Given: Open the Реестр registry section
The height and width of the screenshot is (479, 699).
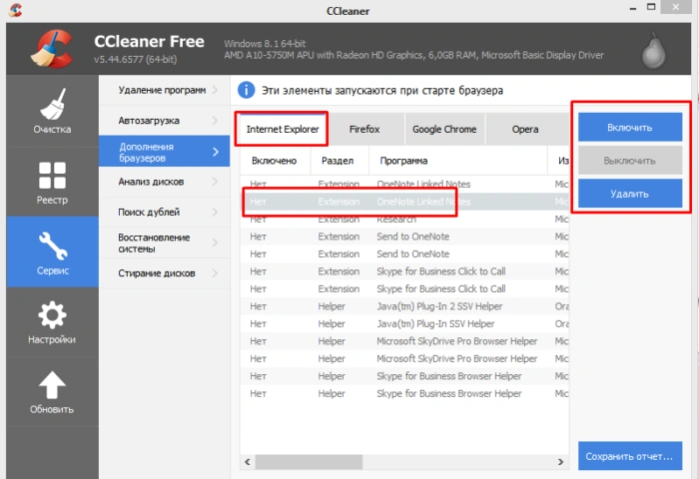Looking at the screenshot, I should [52, 182].
